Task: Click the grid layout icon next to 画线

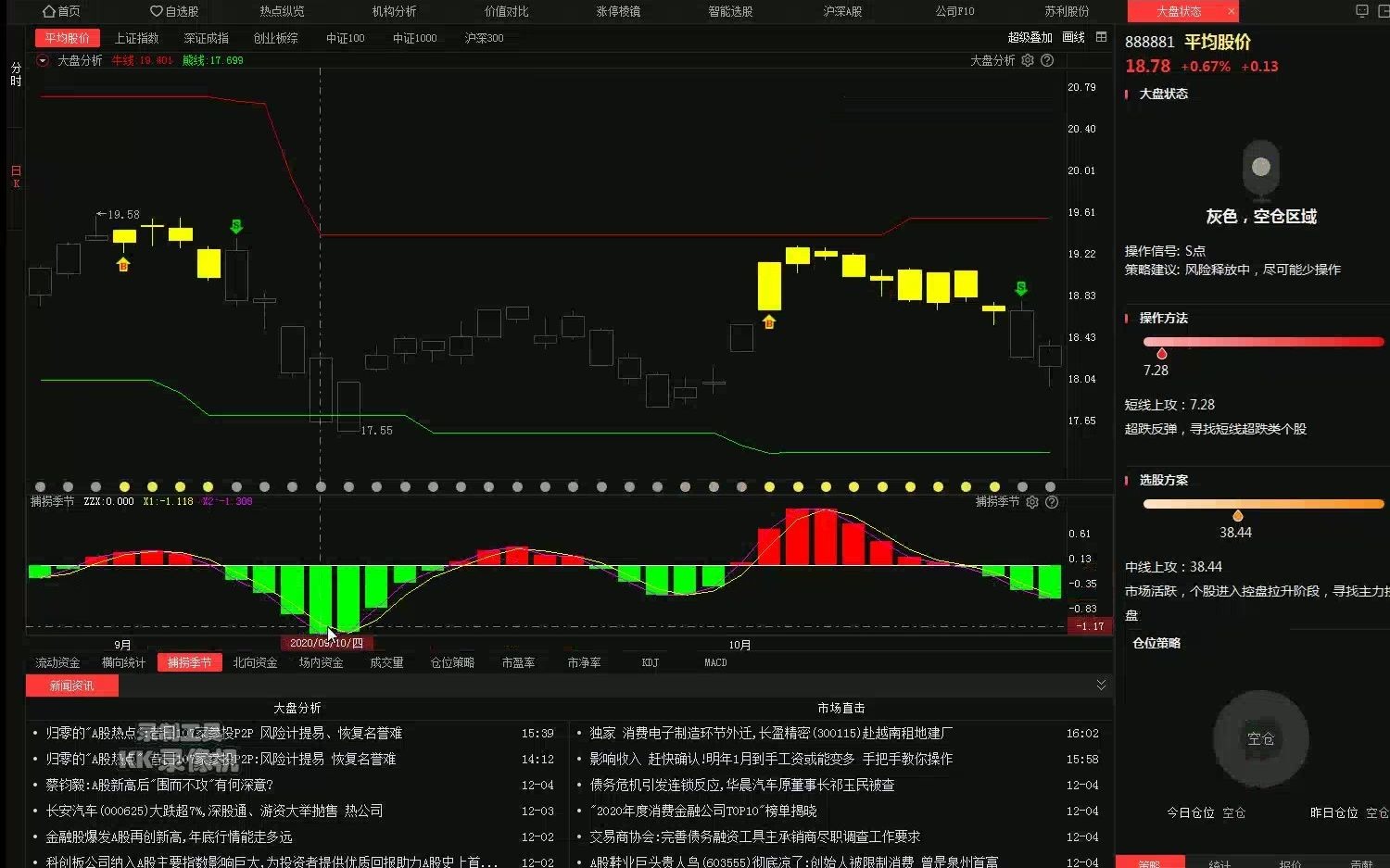Action: click(x=1101, y=37)
